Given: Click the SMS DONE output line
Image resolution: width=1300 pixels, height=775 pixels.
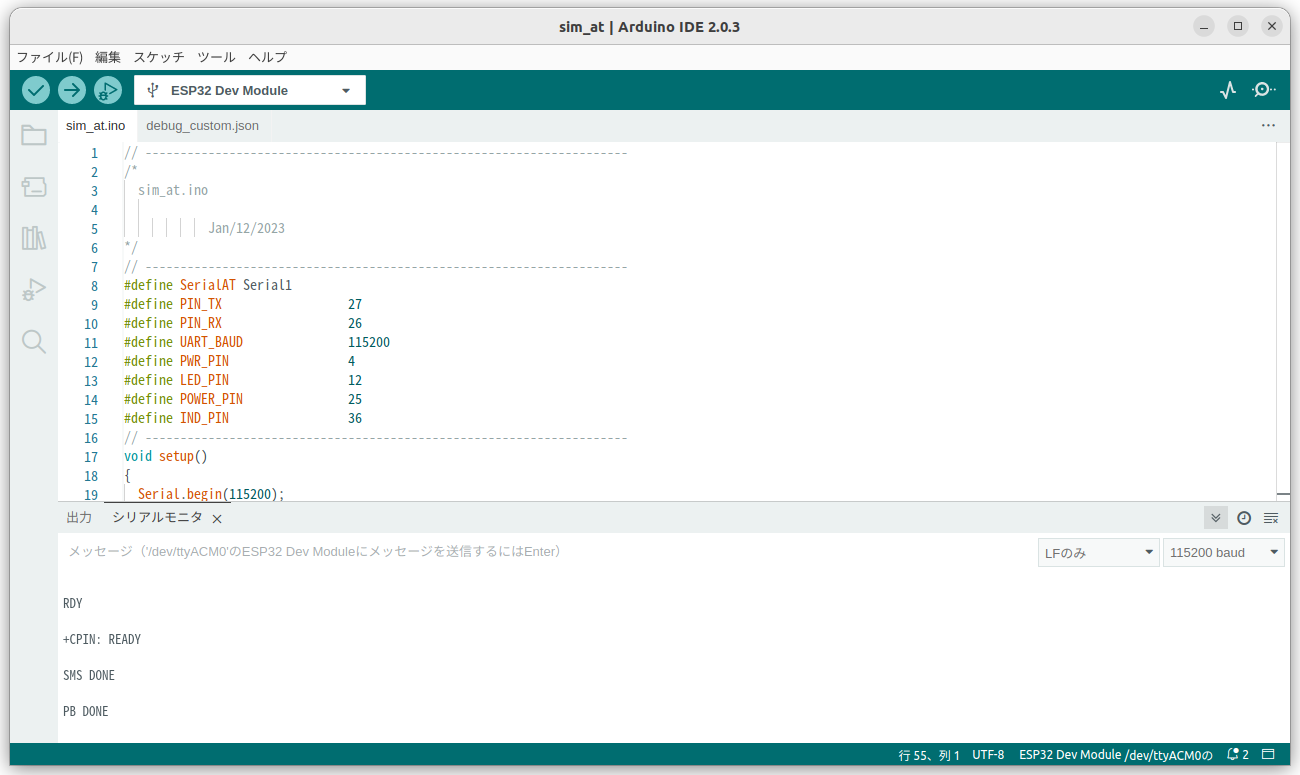Looking at the screenshot, I should 89,675.
